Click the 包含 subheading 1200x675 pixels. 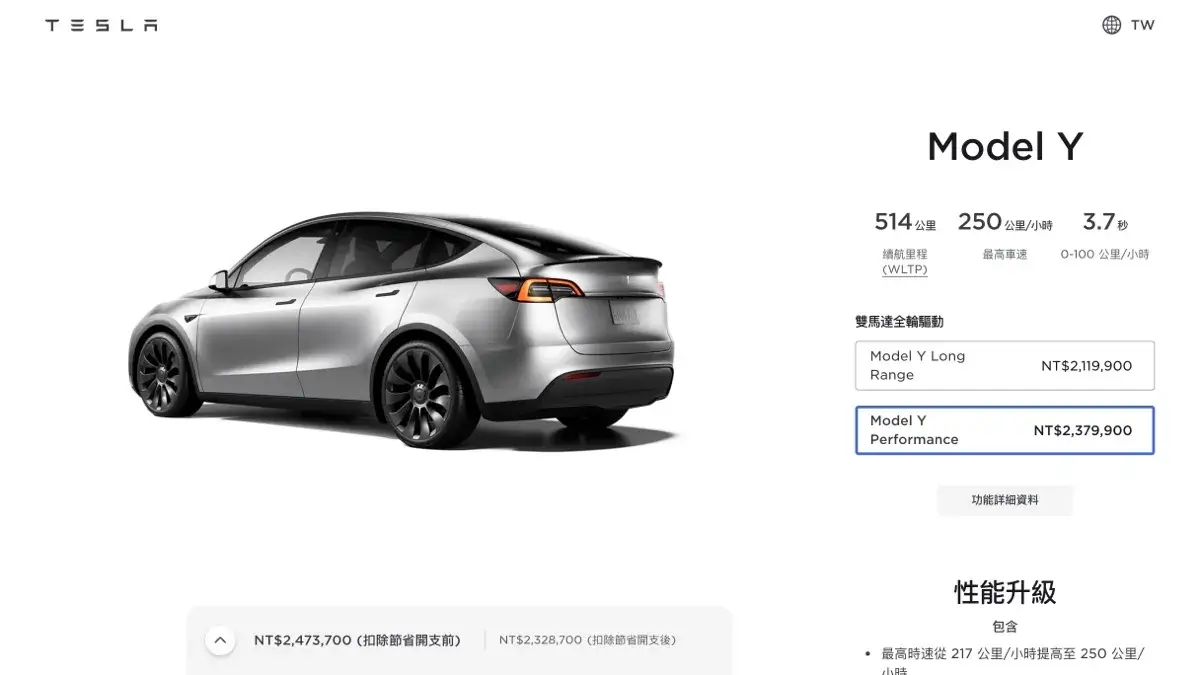click(1005, 627)
